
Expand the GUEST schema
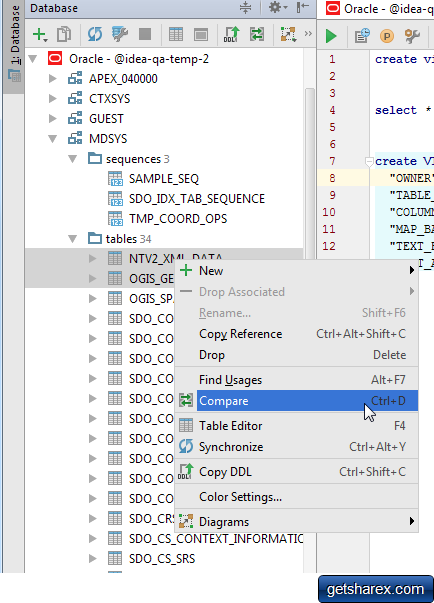[x=53, y=119]
